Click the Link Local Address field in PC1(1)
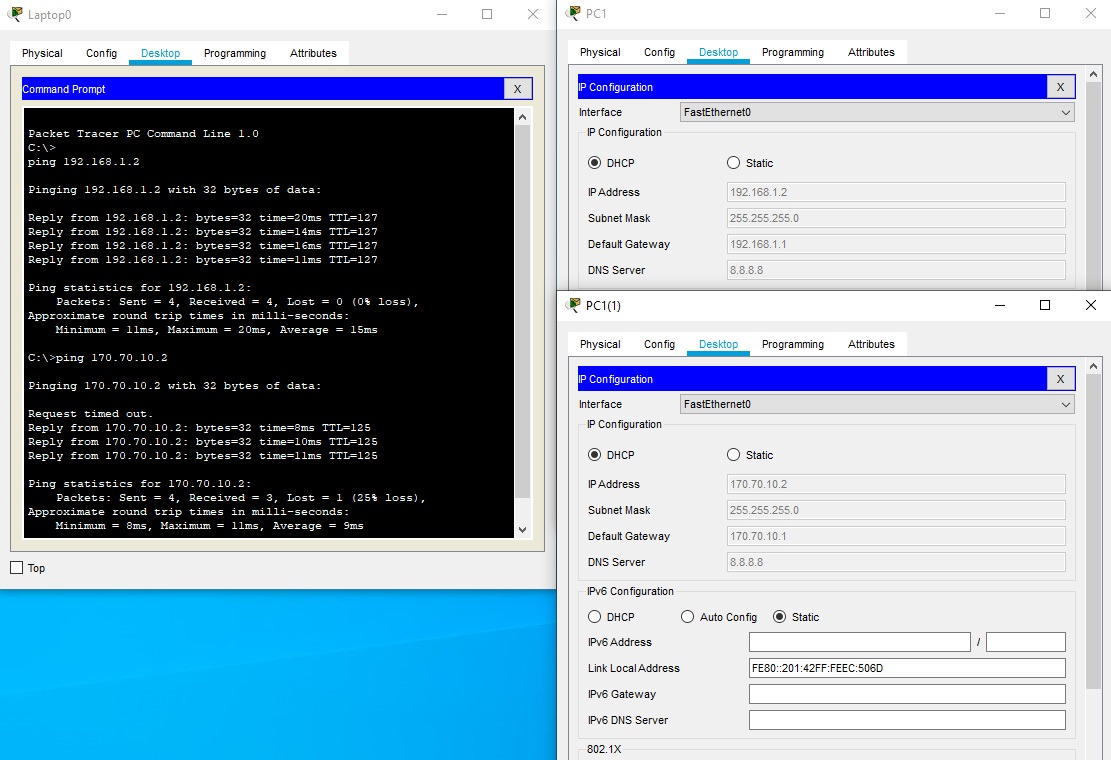 click(907, 668)
